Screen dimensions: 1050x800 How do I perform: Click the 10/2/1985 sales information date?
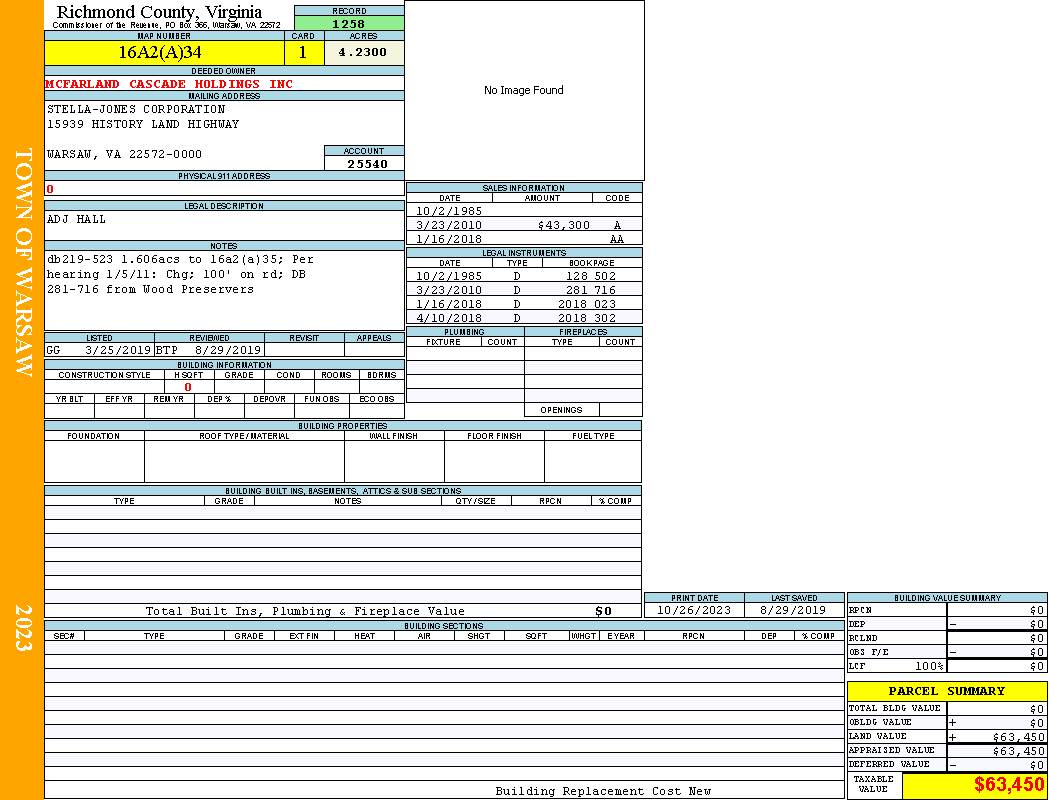pos(449,212)
